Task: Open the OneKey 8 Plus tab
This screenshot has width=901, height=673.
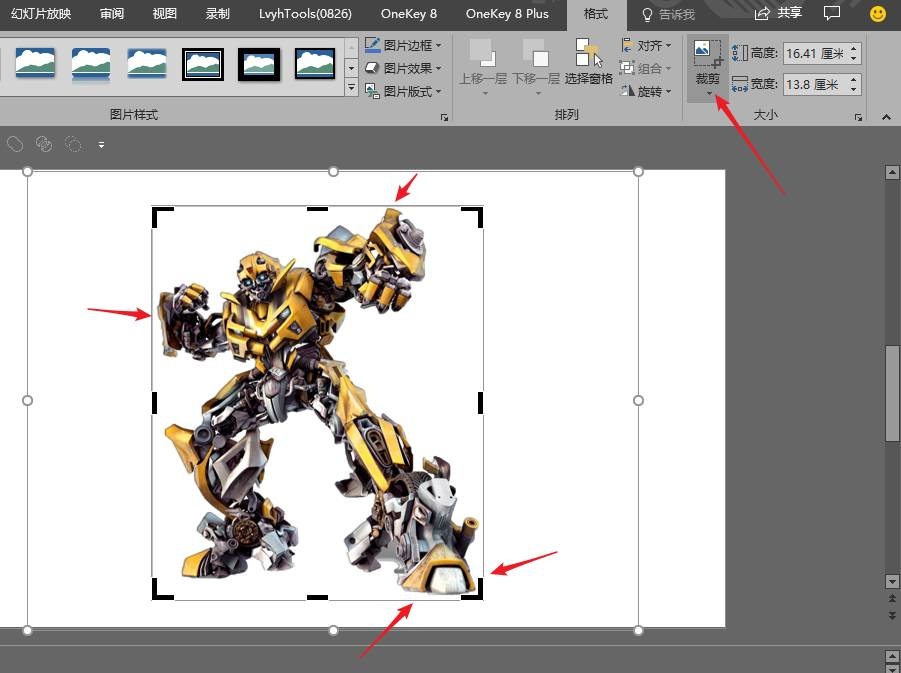Action: 507,13
